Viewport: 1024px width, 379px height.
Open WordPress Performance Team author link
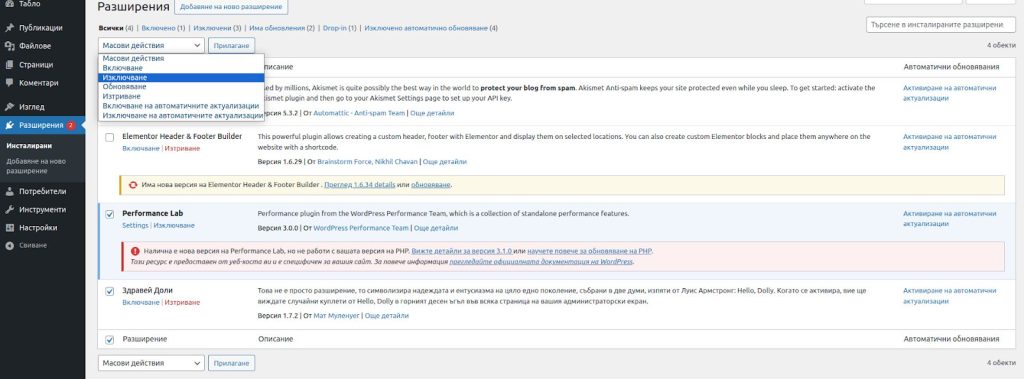pyautogui.click(x=361, y=228)
